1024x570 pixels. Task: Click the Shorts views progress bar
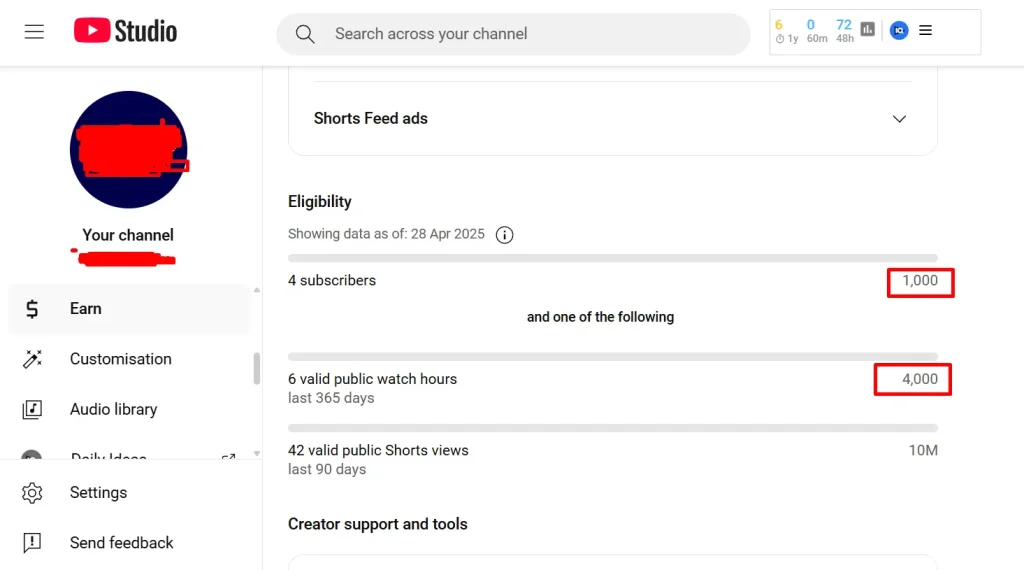613,428
